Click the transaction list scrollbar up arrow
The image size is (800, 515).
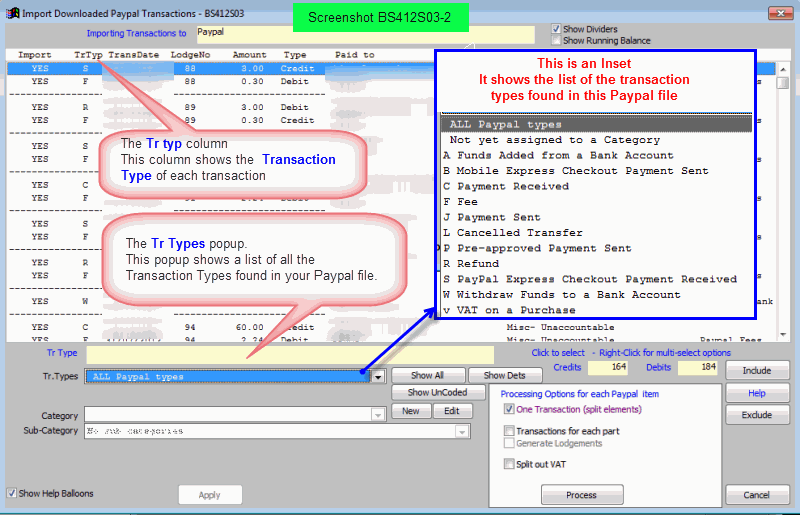tap(783, 69)
